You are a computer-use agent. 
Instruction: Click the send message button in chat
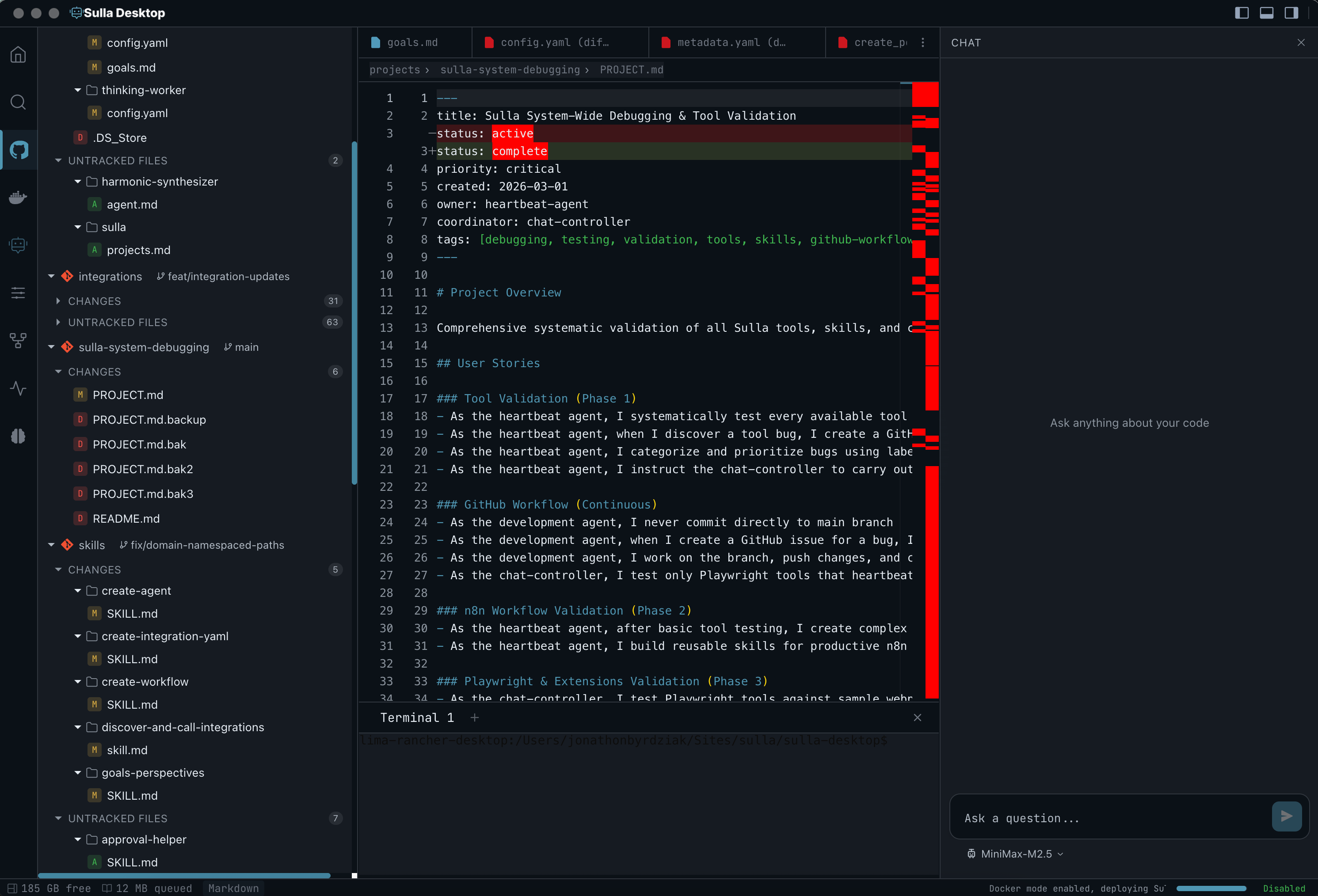[1286, 816]
